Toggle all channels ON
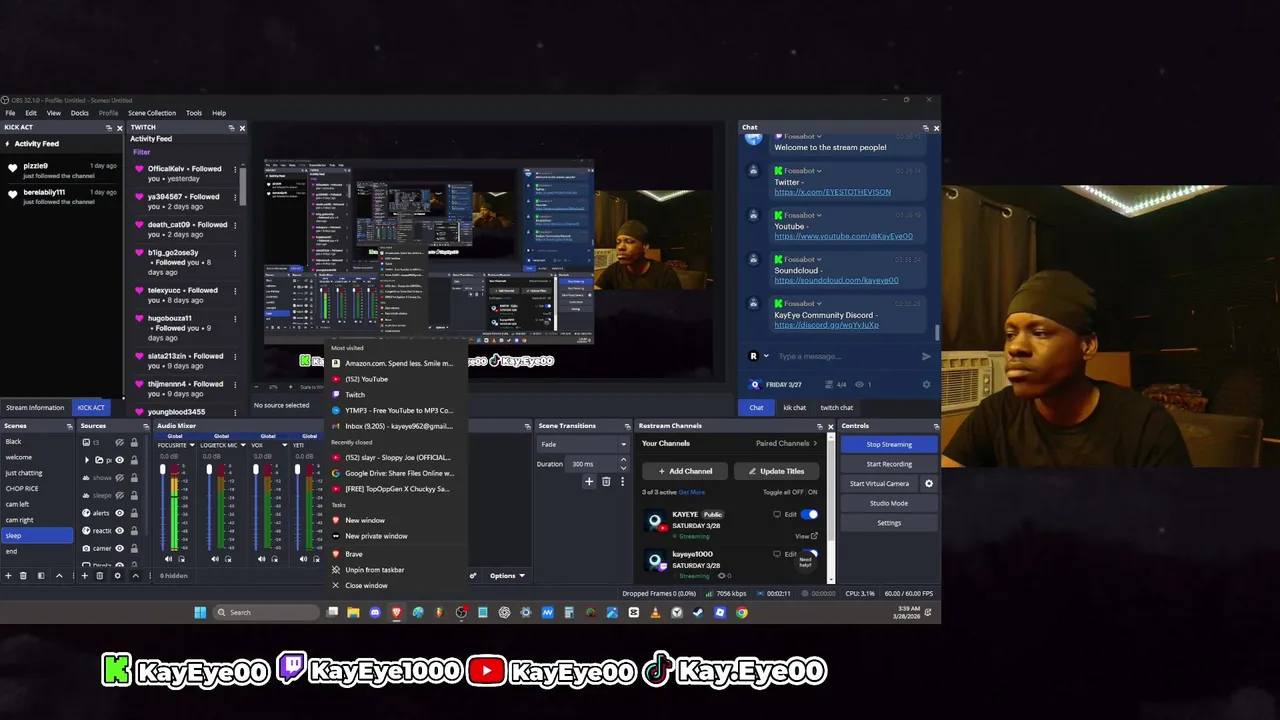Viewport: 1280px width, 720px height. (x=812, y=492)
